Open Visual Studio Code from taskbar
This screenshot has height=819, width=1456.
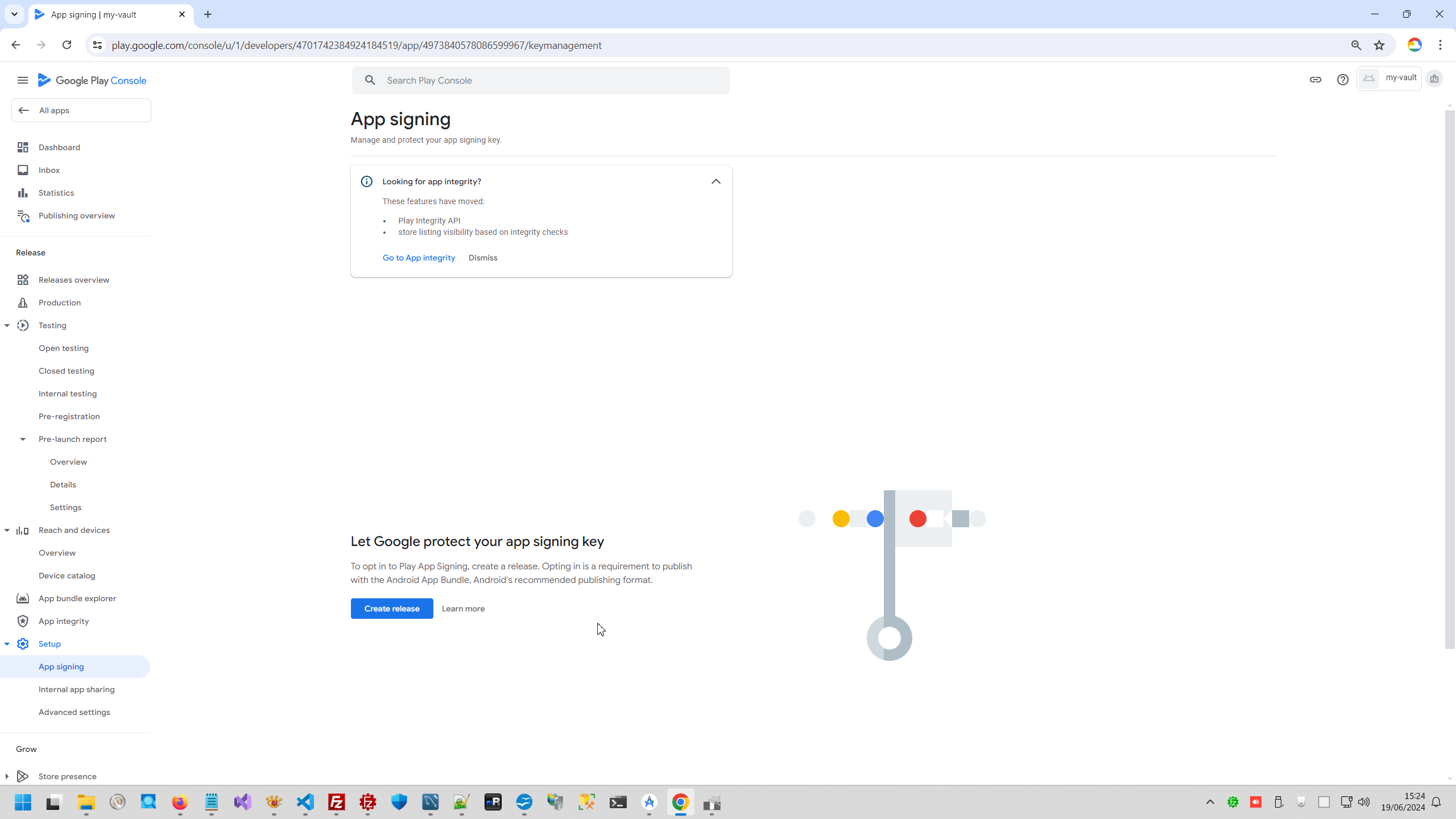pos(305,802)
